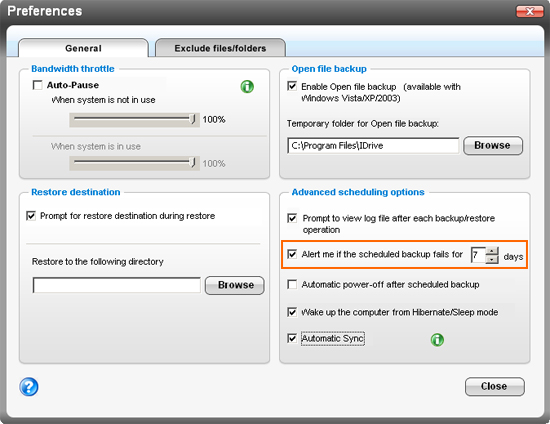Increase days with the stepper up arrow
The width and height of the screenshot is (550, 424).
492,251
